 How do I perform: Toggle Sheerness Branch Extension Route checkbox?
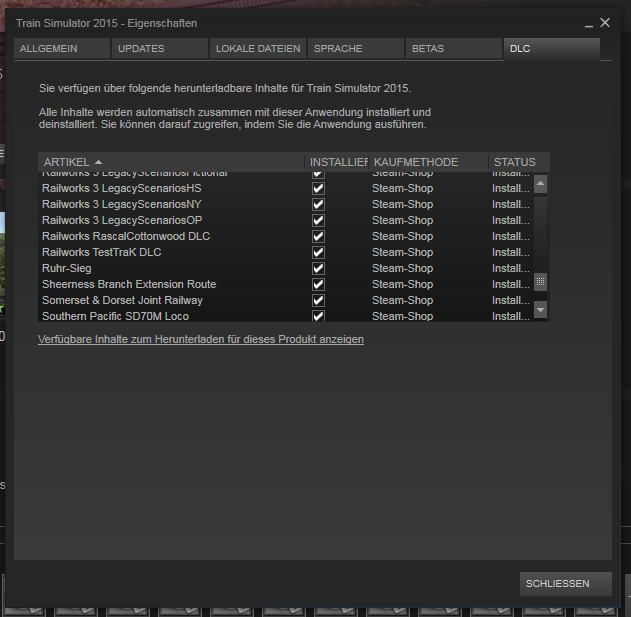[318, 285]
